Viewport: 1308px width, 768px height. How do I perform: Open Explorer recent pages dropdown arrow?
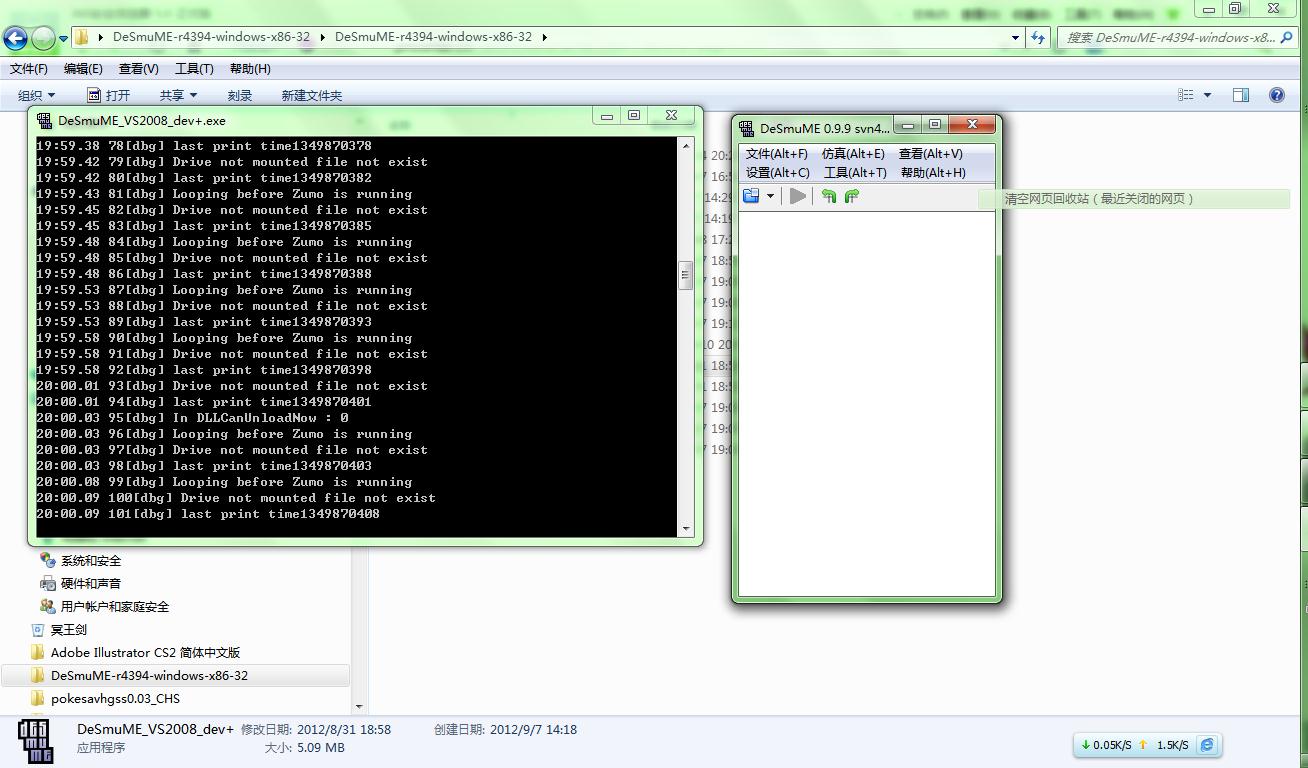63,39
